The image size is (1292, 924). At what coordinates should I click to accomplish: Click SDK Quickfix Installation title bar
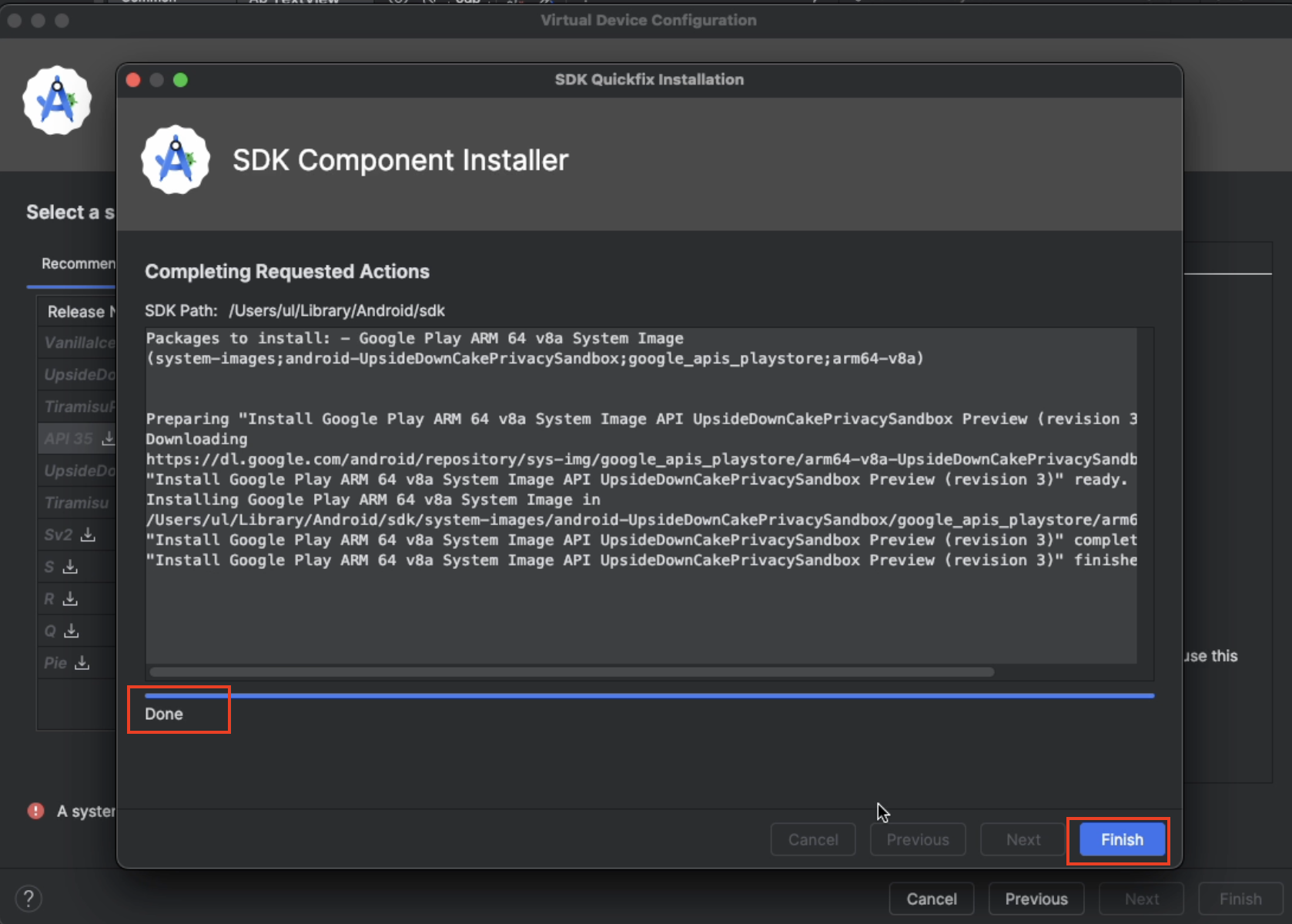(649, 79)
